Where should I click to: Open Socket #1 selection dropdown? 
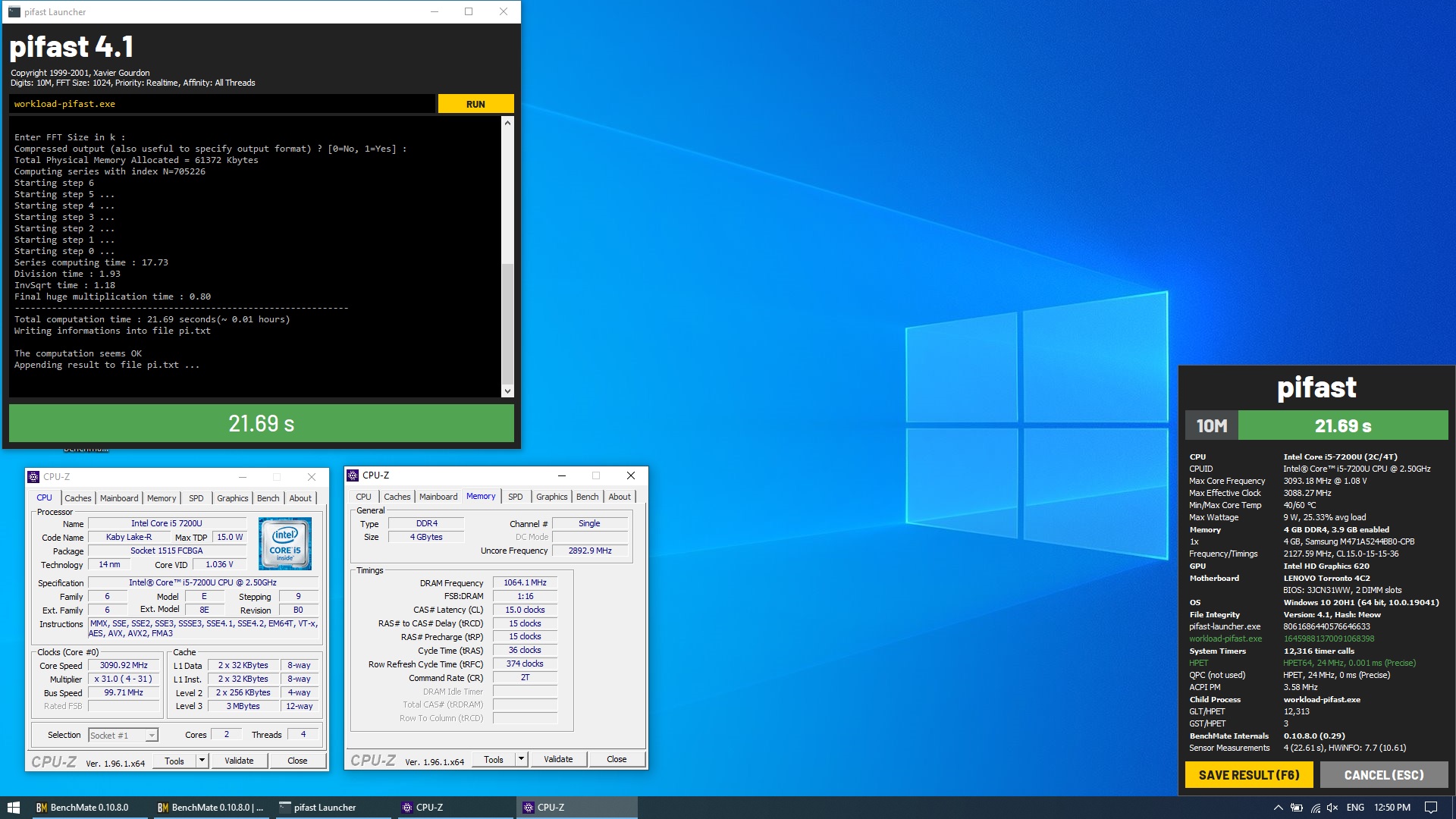(123, 735)
